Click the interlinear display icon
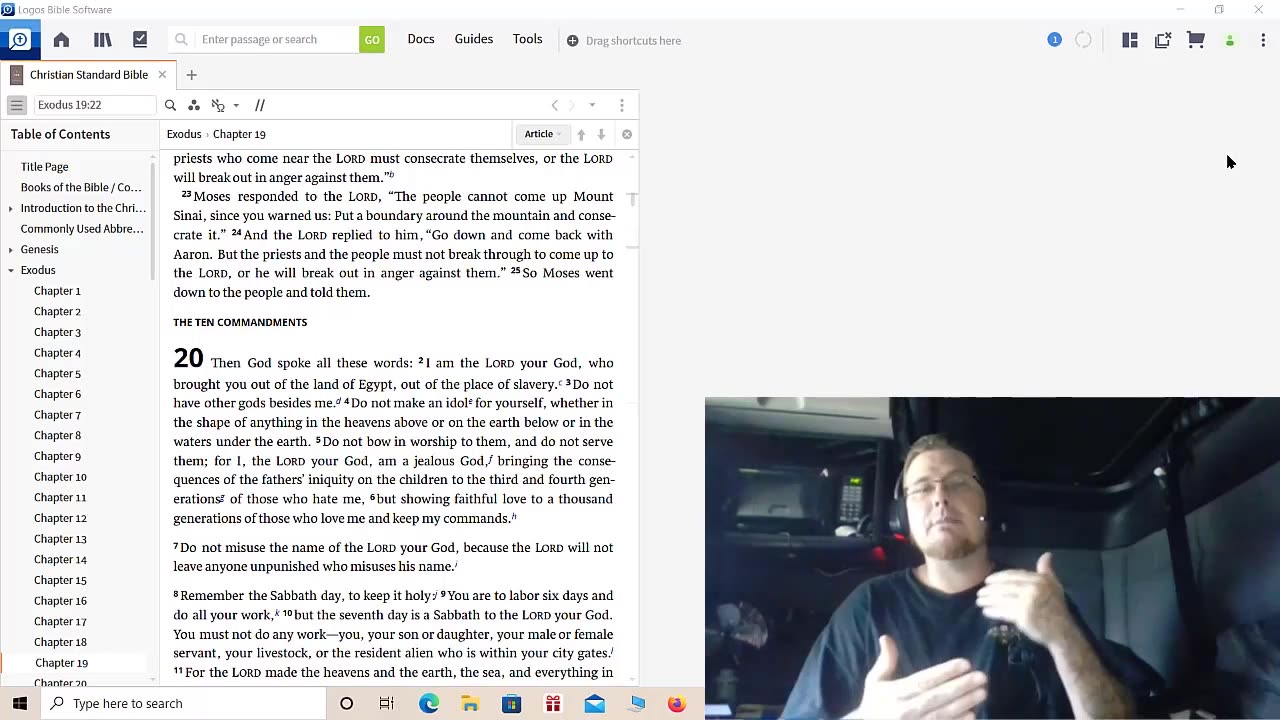1280x720 pixels. (x=218, y=105)
